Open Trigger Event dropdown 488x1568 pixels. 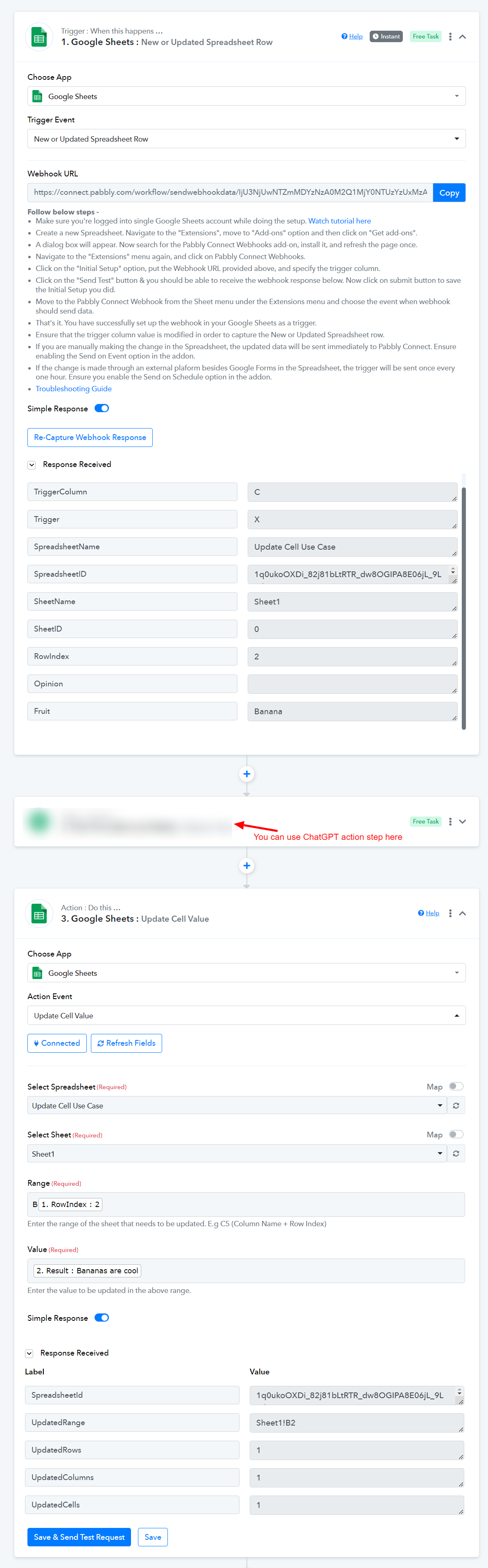pos(246,139)
